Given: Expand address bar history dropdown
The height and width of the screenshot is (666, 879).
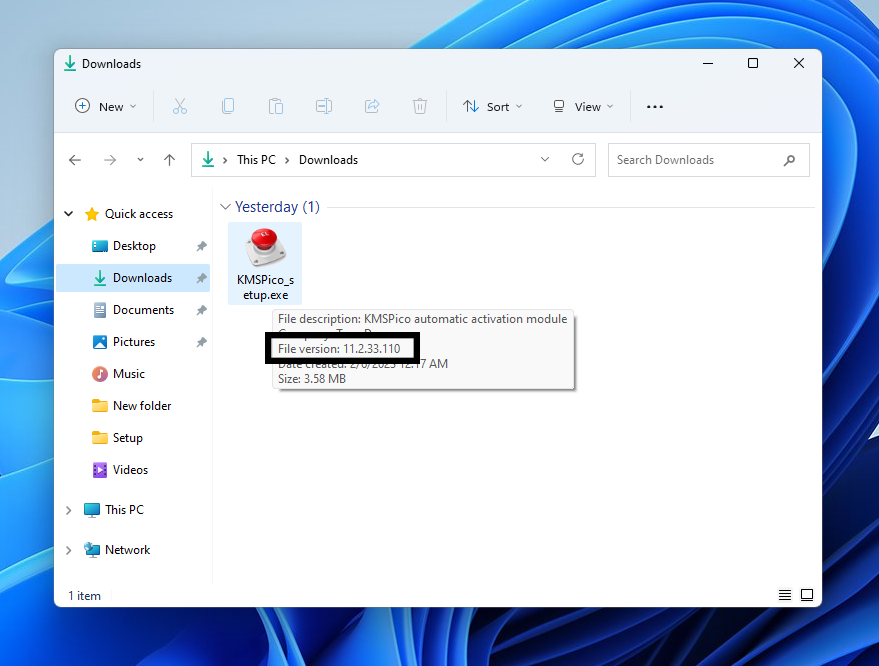Looking at the screenshot, I should pos(545,160).
